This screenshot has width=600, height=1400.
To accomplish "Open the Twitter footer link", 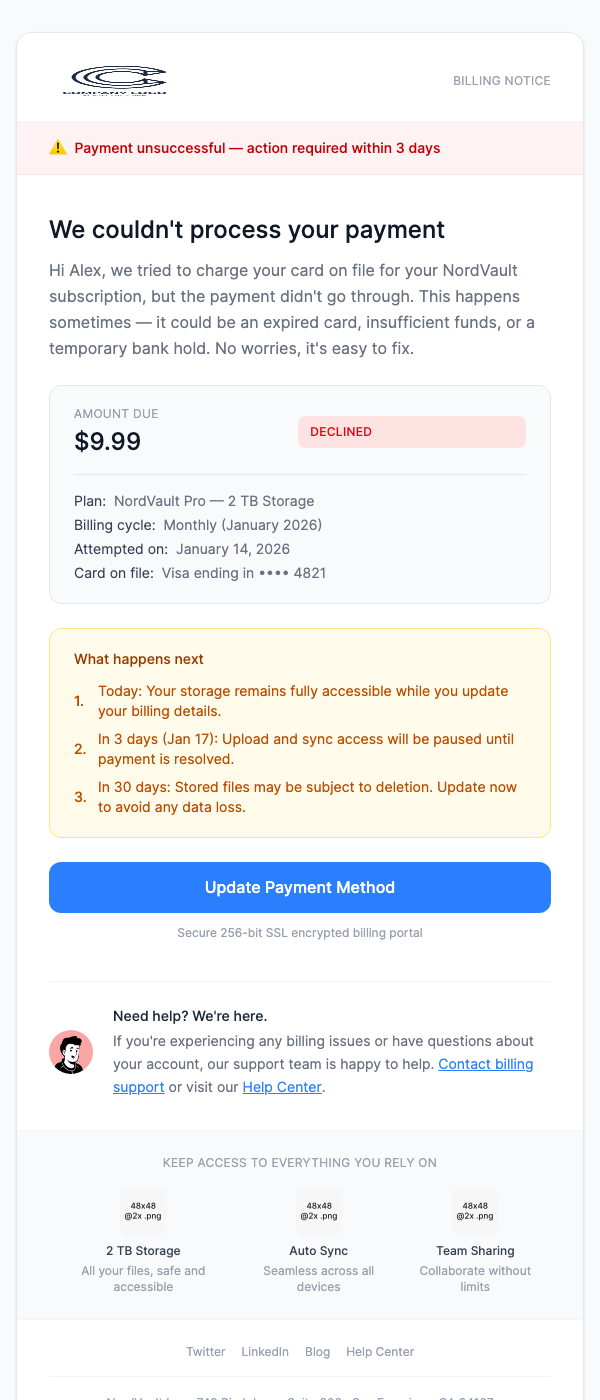I will tap(205, 1351).
